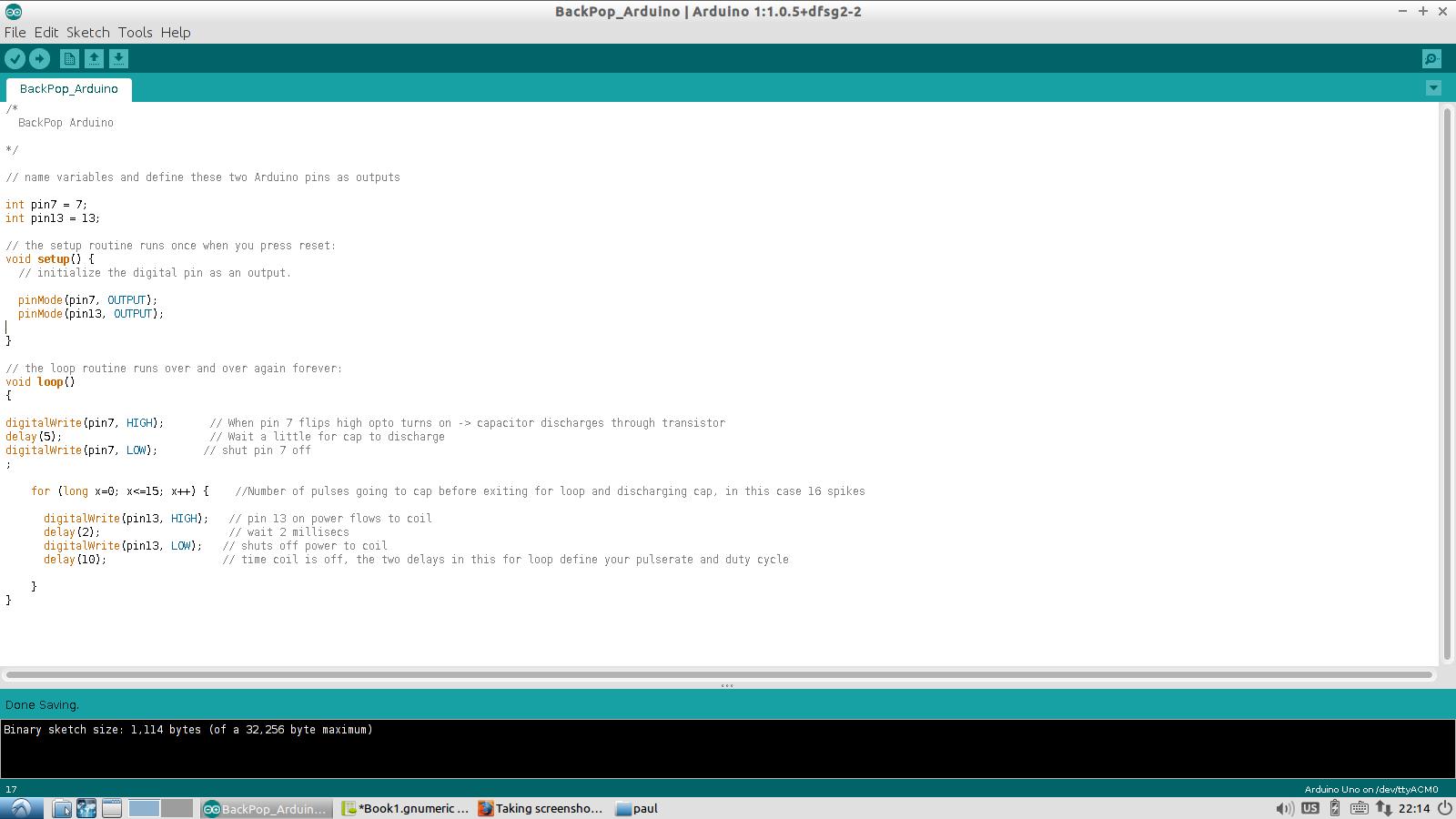Image resolution: width=1456 pixels, height=819 pixels.
Task: Click the vertical scrollbar of the editor
Action: 1447,384
